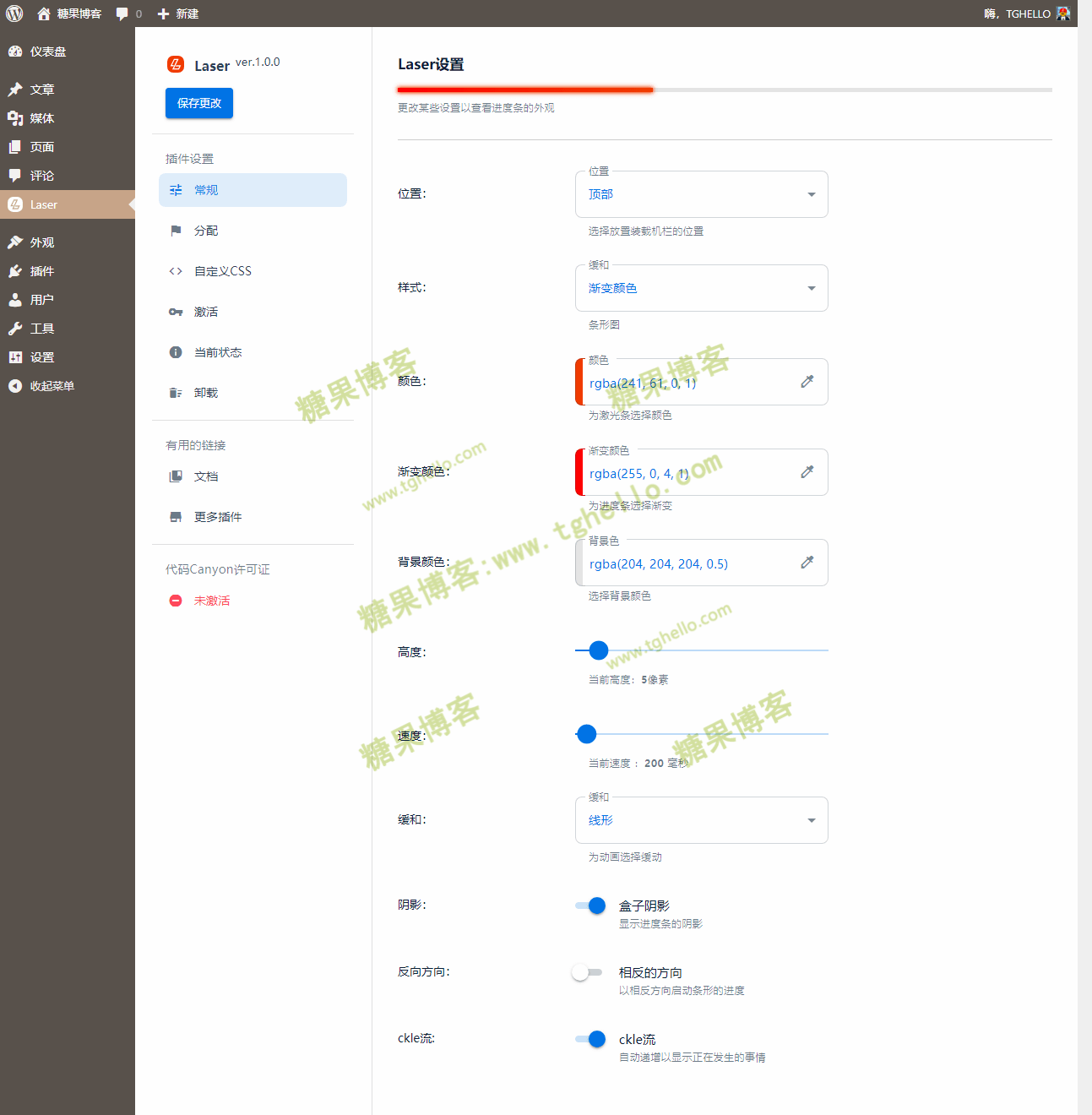This screenshot has width=1092, height=1115.
Task: Click the rgba(204, 204, 204, 0.5) background field
Action: coord(702,563)
